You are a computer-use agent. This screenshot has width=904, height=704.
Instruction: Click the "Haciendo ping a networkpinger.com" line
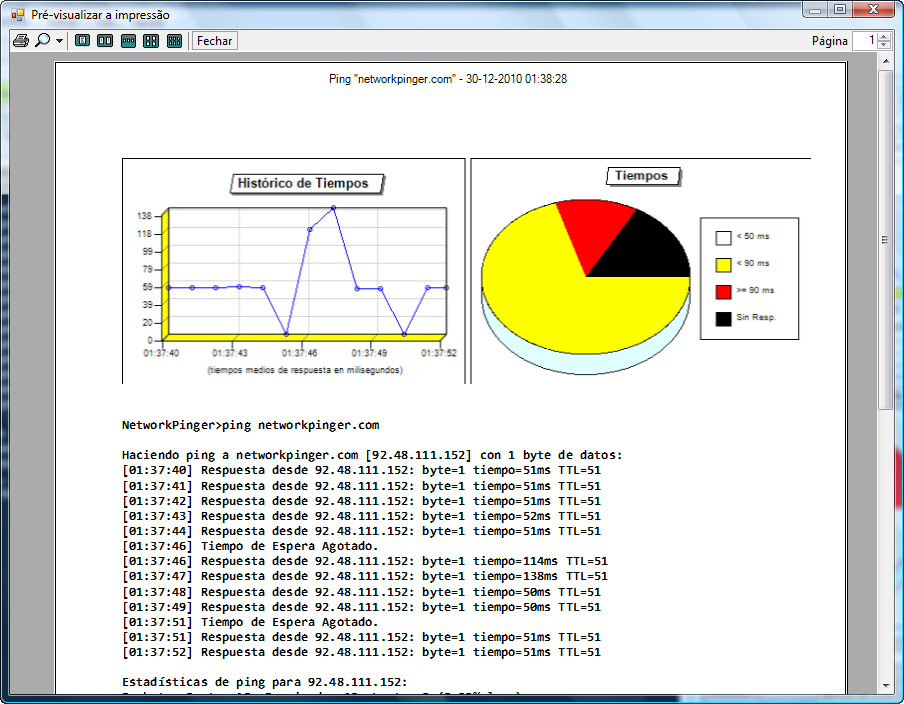(x=372, y=455)
